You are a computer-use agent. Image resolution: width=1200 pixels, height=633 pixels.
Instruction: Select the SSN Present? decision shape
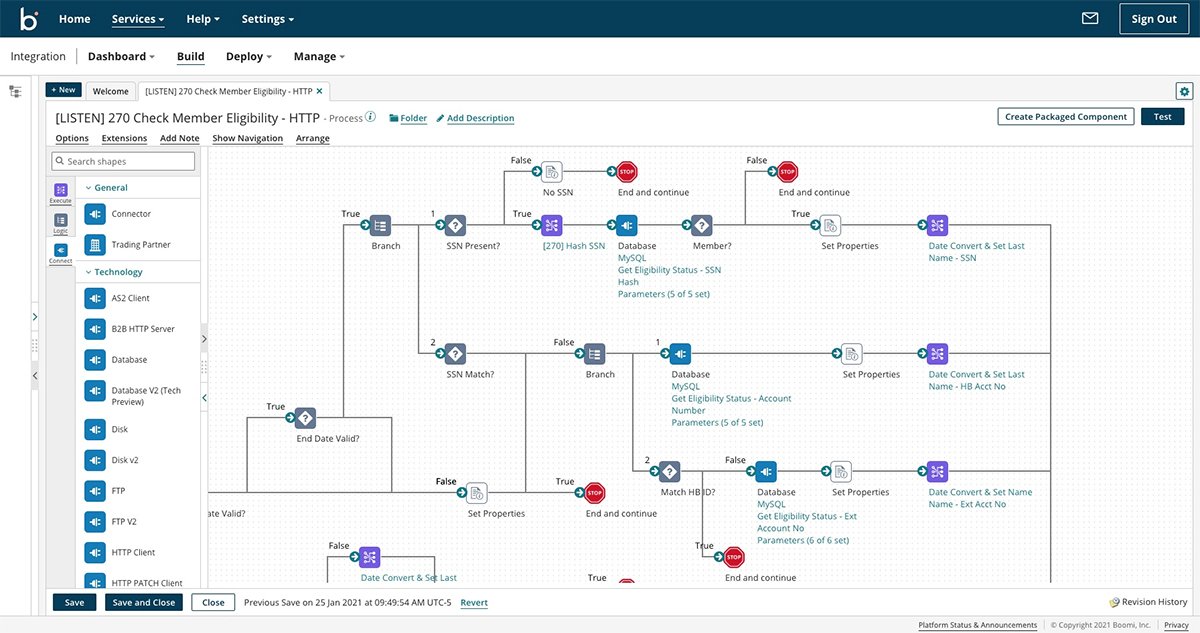(x=455, y=226)
